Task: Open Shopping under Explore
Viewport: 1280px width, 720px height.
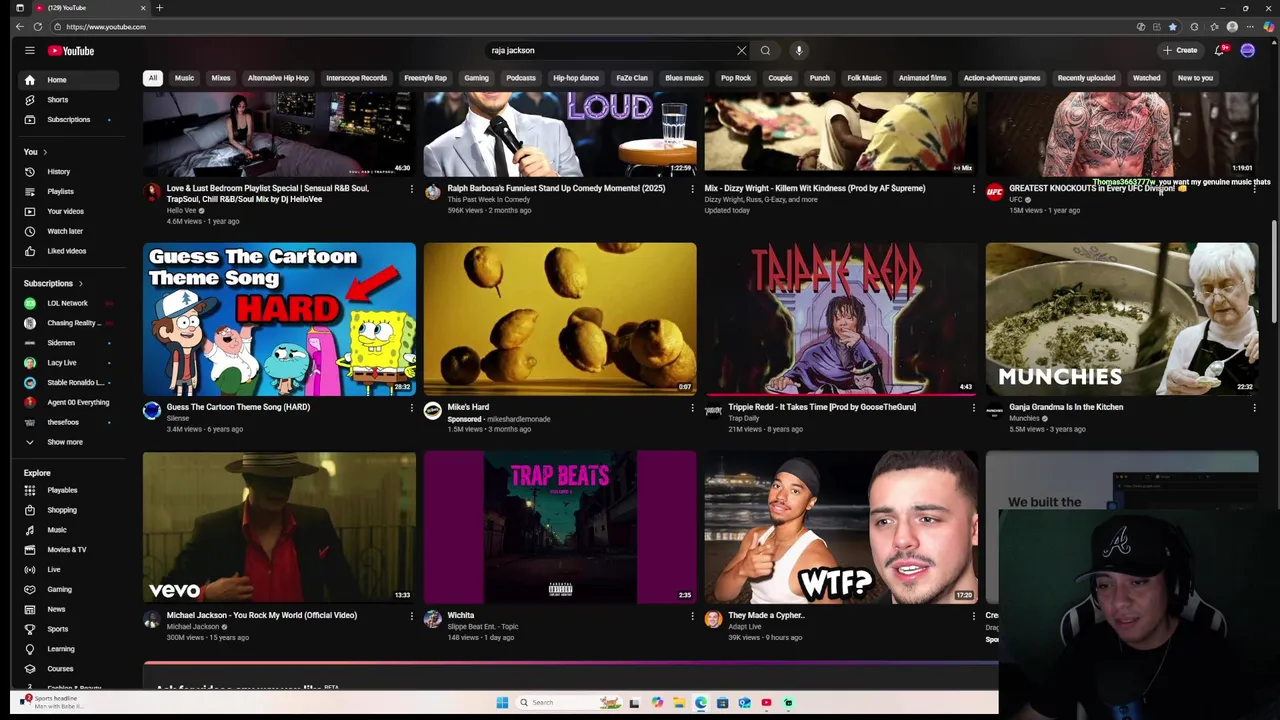Action: [68, 510]
